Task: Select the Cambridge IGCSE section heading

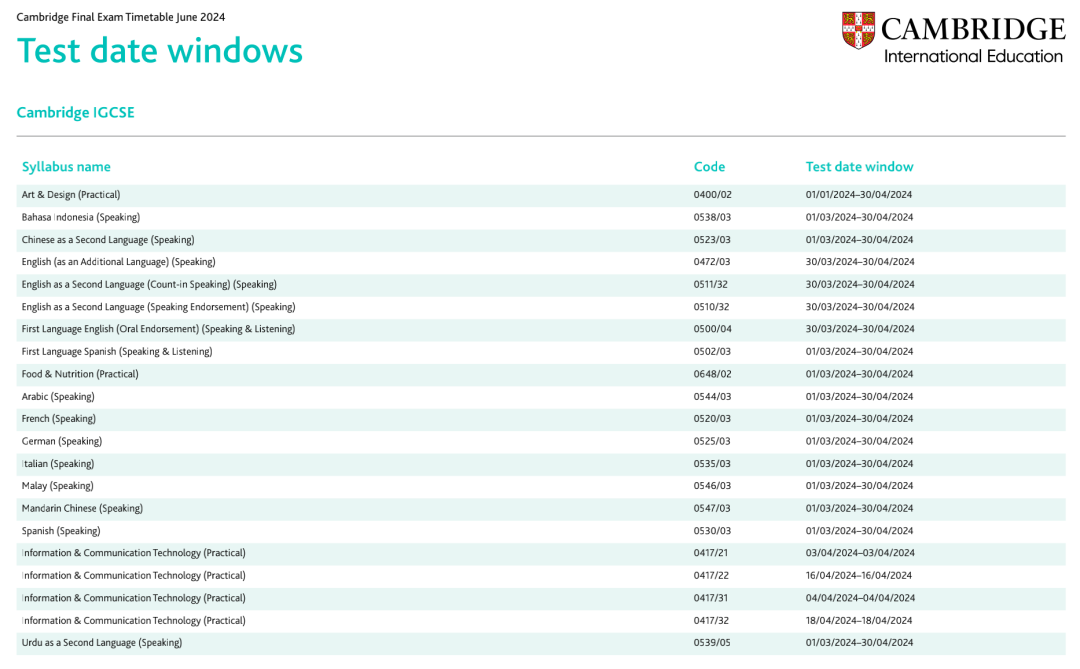Action: click(75, 113)
